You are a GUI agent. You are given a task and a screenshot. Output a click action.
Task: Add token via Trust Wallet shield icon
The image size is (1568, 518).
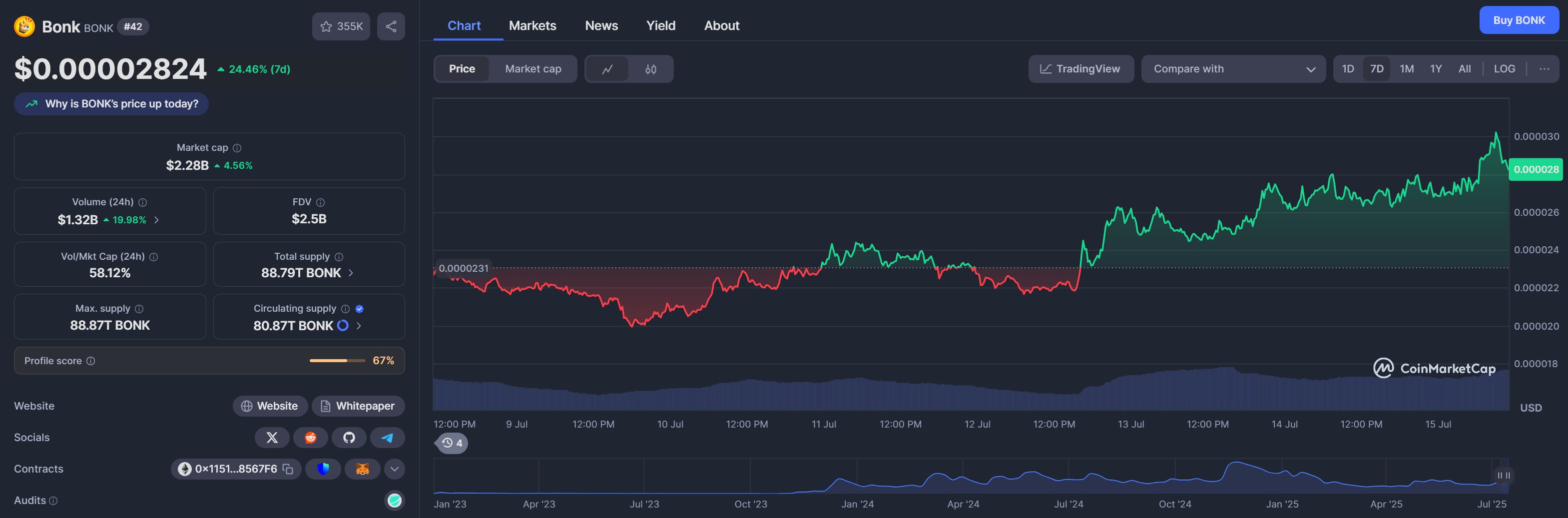pyautogui.click(x=323, y=469)
